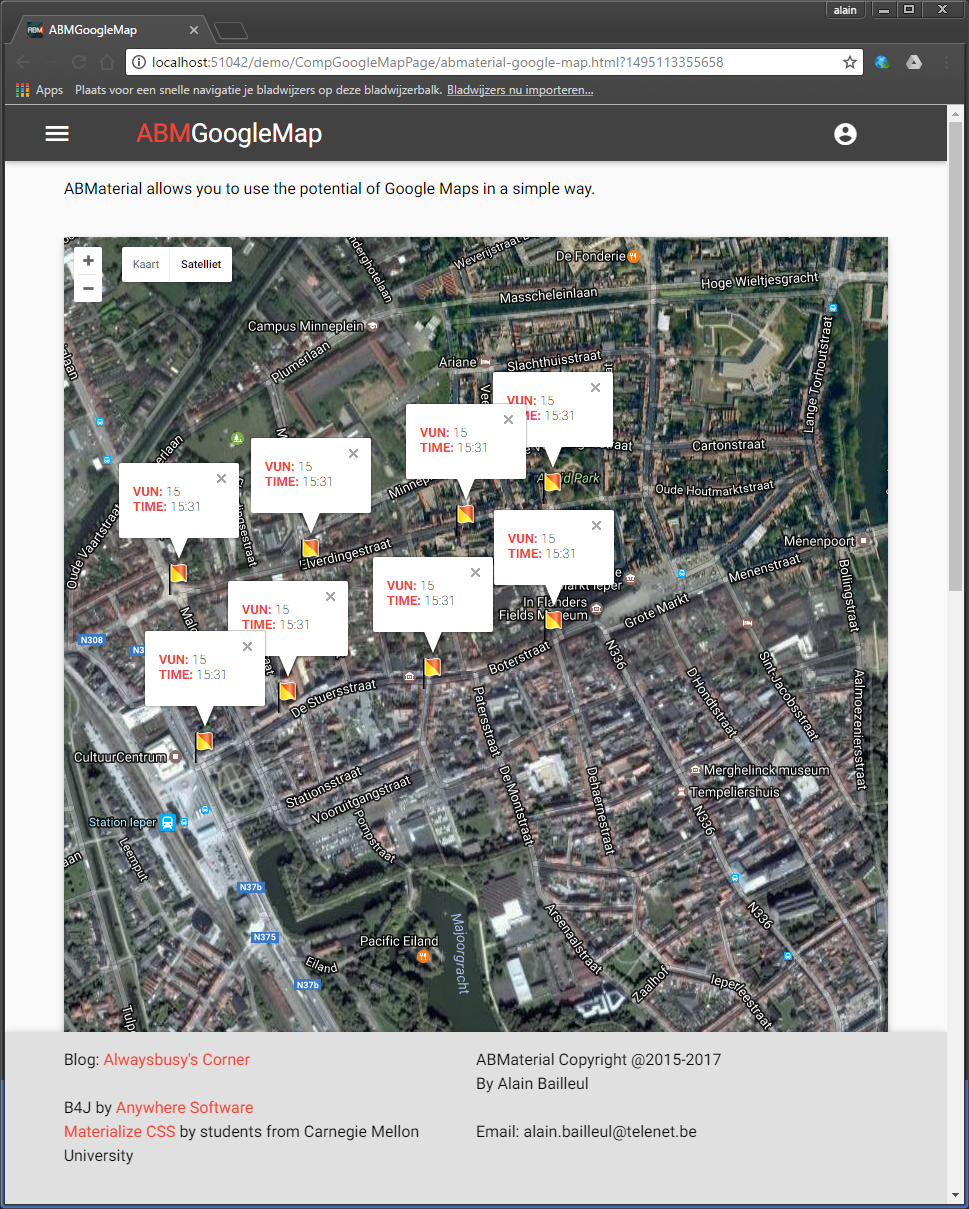The width and height of the screenshot is (969, 1209).
Task: Click the Station Ieper train icon
Action: (168, 822)
